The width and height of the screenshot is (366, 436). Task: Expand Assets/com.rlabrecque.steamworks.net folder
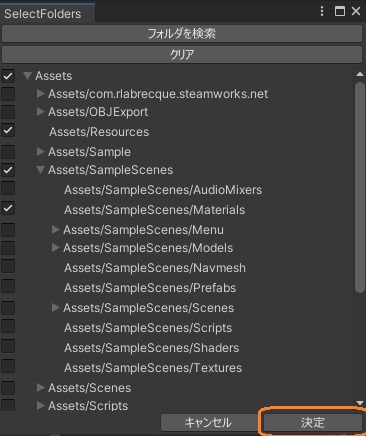coord(40,94)
